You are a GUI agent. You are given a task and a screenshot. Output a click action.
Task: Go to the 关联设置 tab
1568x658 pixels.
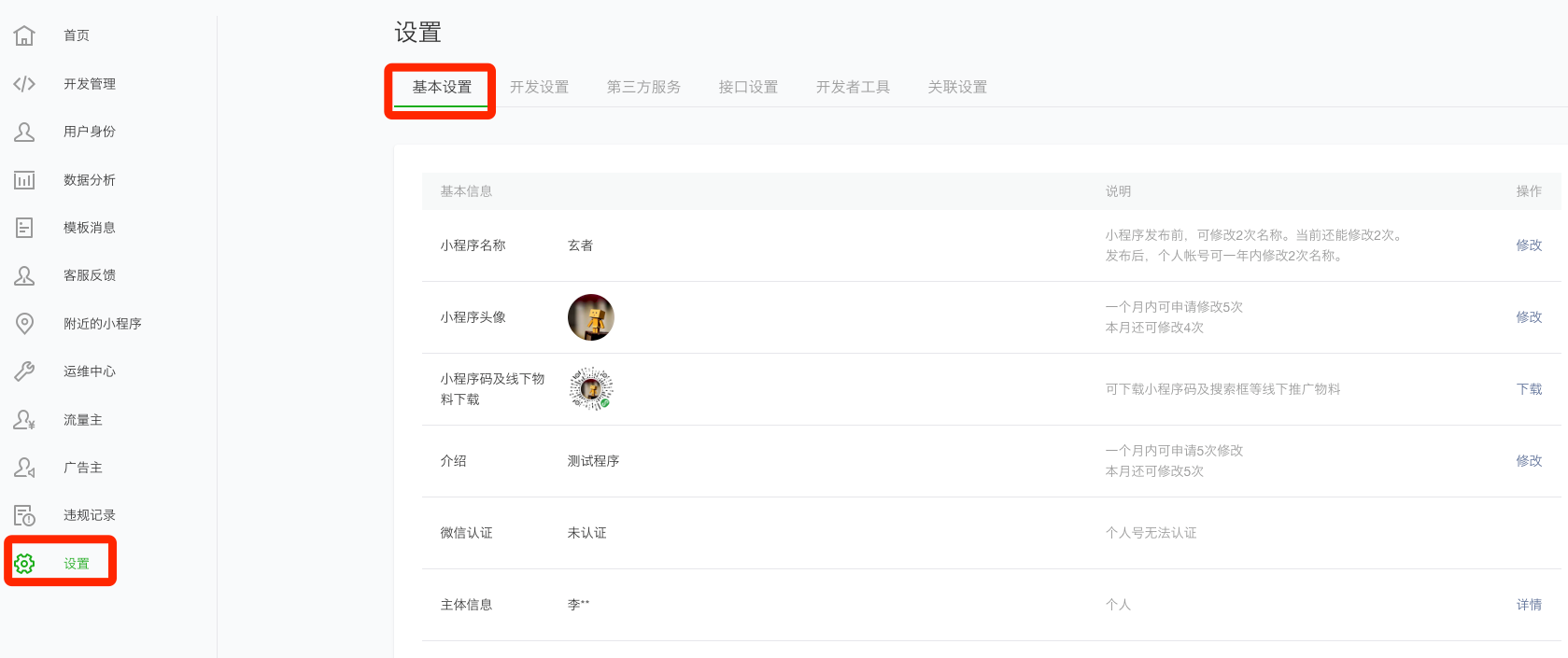(957, 87)
